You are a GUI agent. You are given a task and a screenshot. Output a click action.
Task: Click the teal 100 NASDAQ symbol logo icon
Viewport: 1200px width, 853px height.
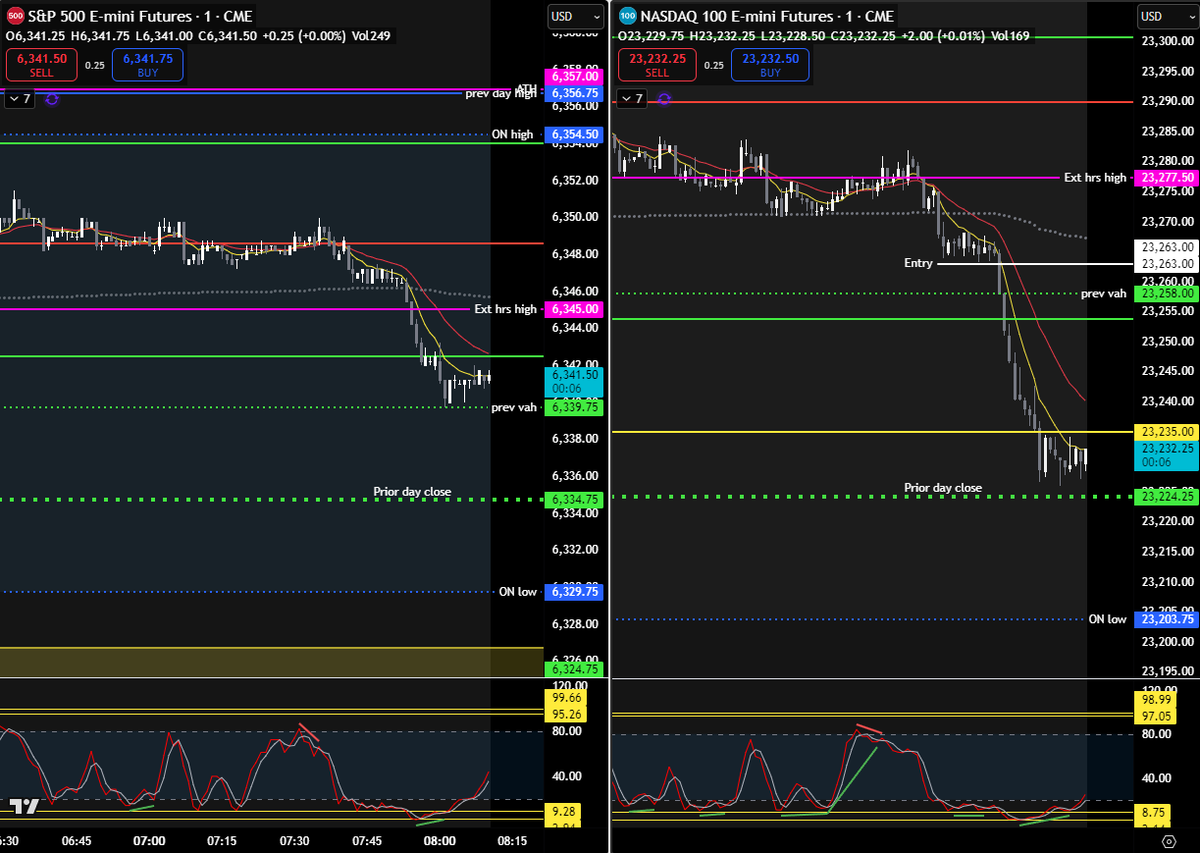(x=628, y=16)
